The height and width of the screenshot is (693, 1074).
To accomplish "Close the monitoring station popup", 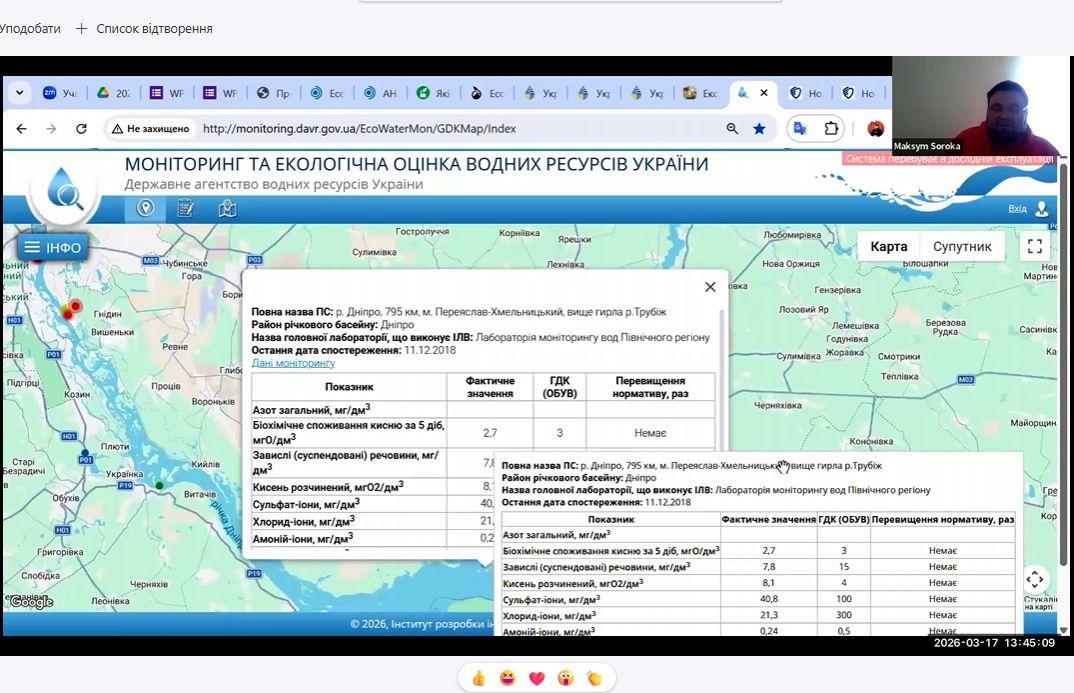I will tap(710, 287).
